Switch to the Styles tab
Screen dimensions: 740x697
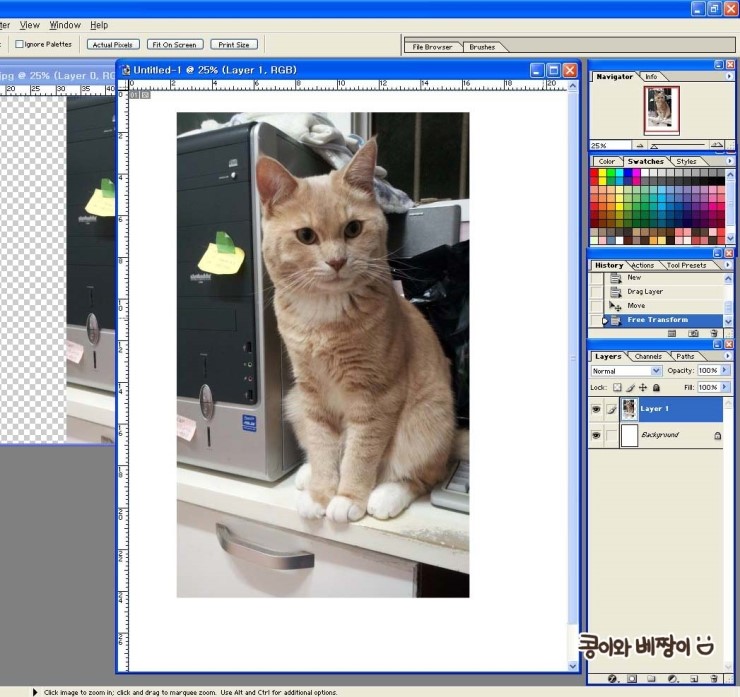[686, 161]
